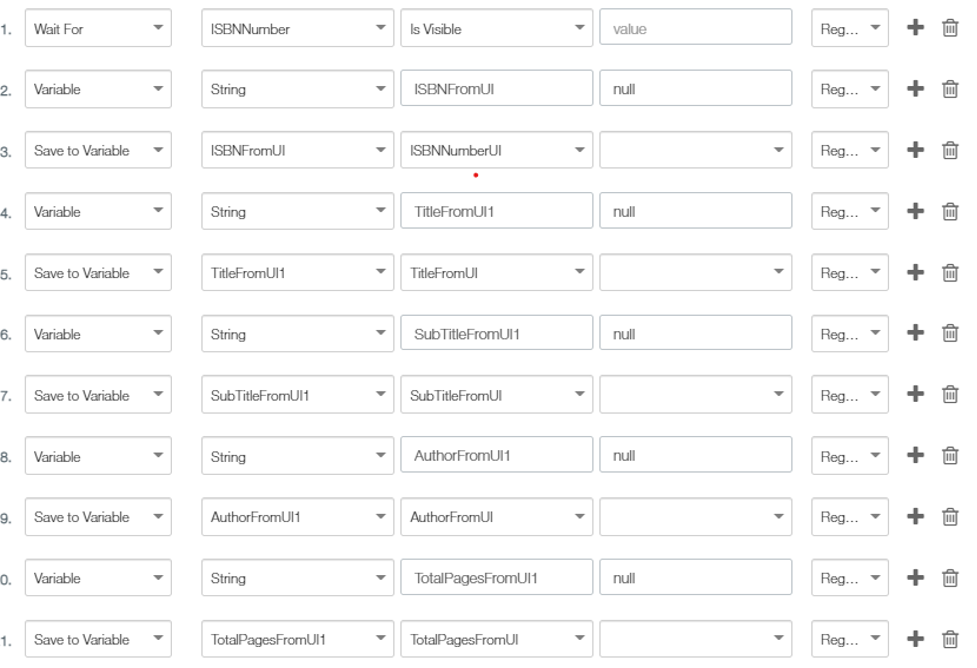Click the null value field for TotalPagesFromUI1

[x=695, y=578]
